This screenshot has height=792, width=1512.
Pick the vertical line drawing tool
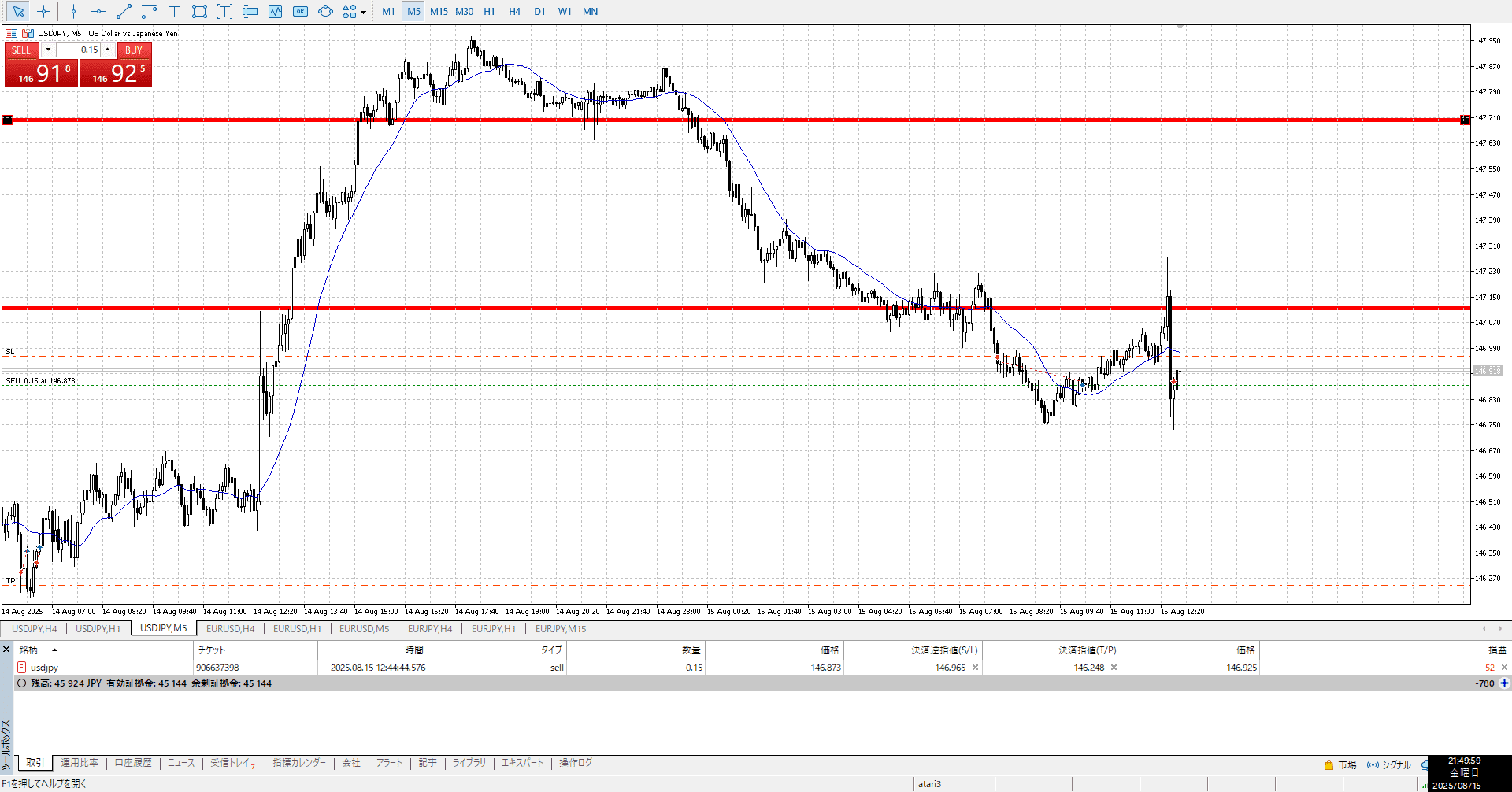click(73, 12)
